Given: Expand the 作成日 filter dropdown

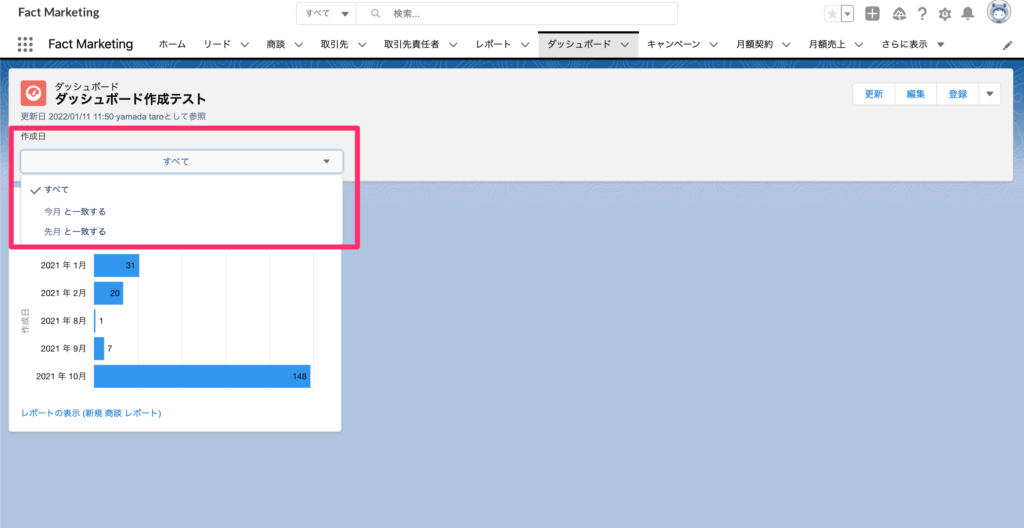Looking at the screenshot, I should coord(181,161).
